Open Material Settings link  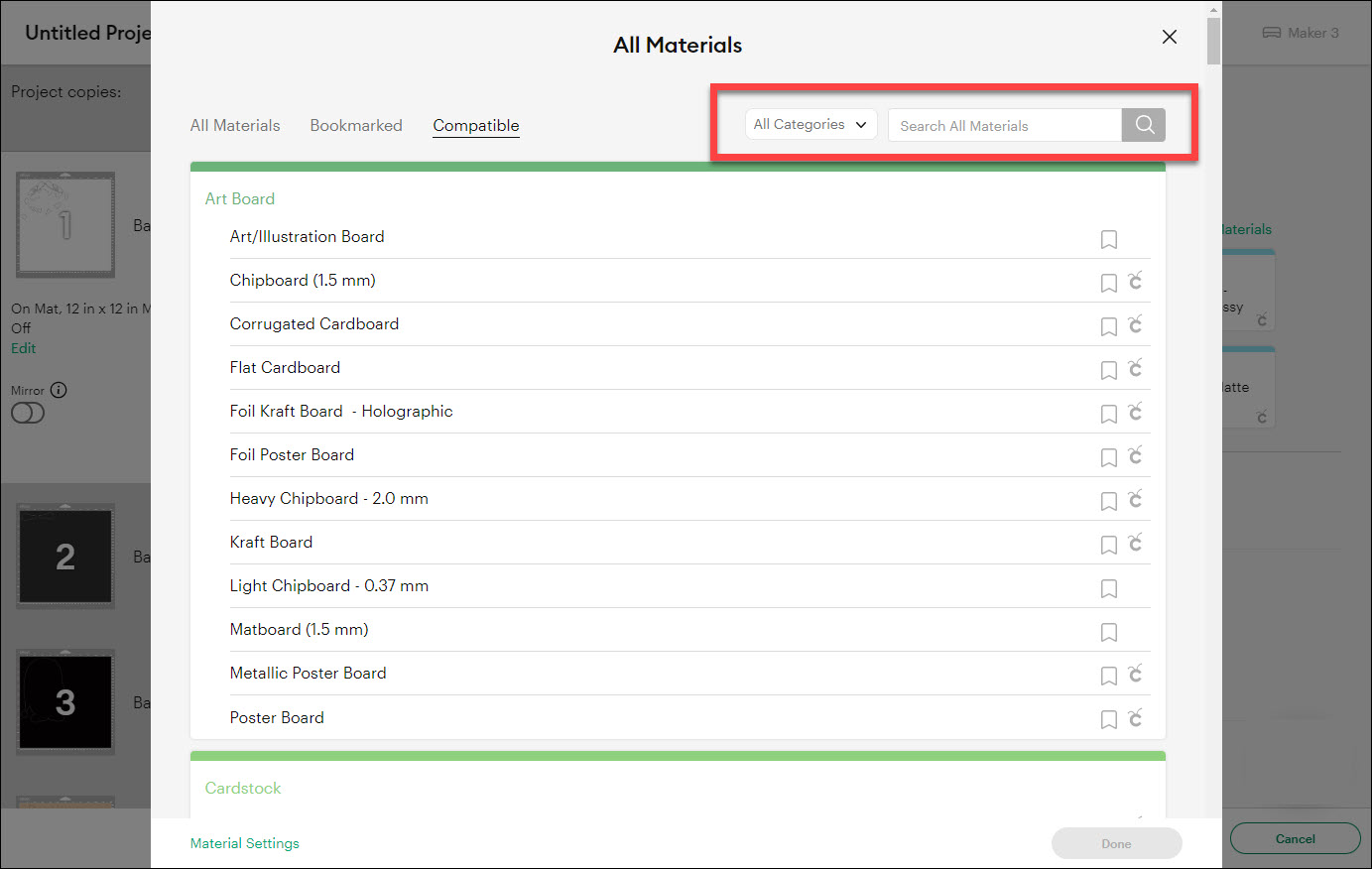(x=245, y=843)
